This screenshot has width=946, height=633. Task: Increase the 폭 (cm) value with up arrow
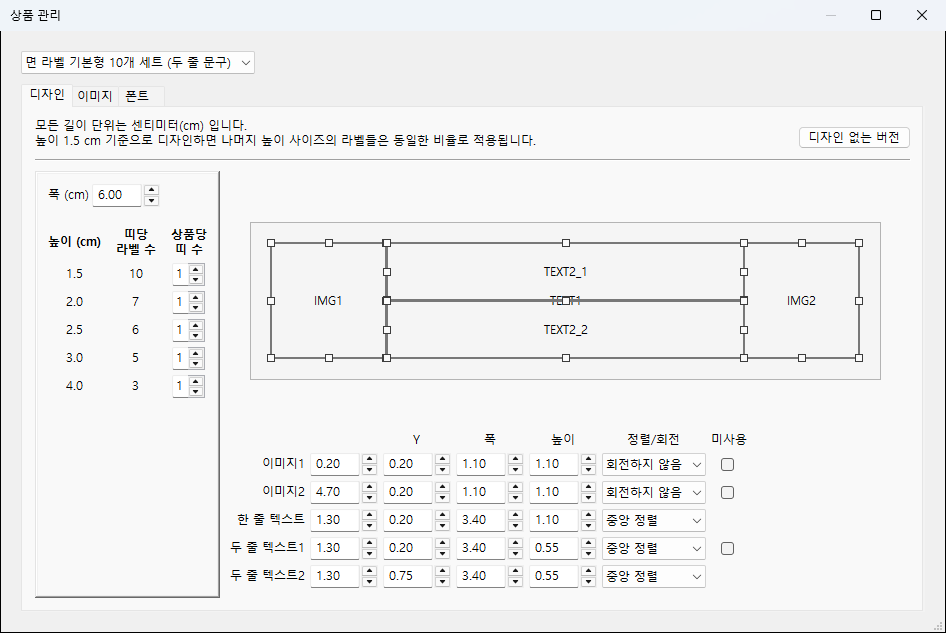152,190
